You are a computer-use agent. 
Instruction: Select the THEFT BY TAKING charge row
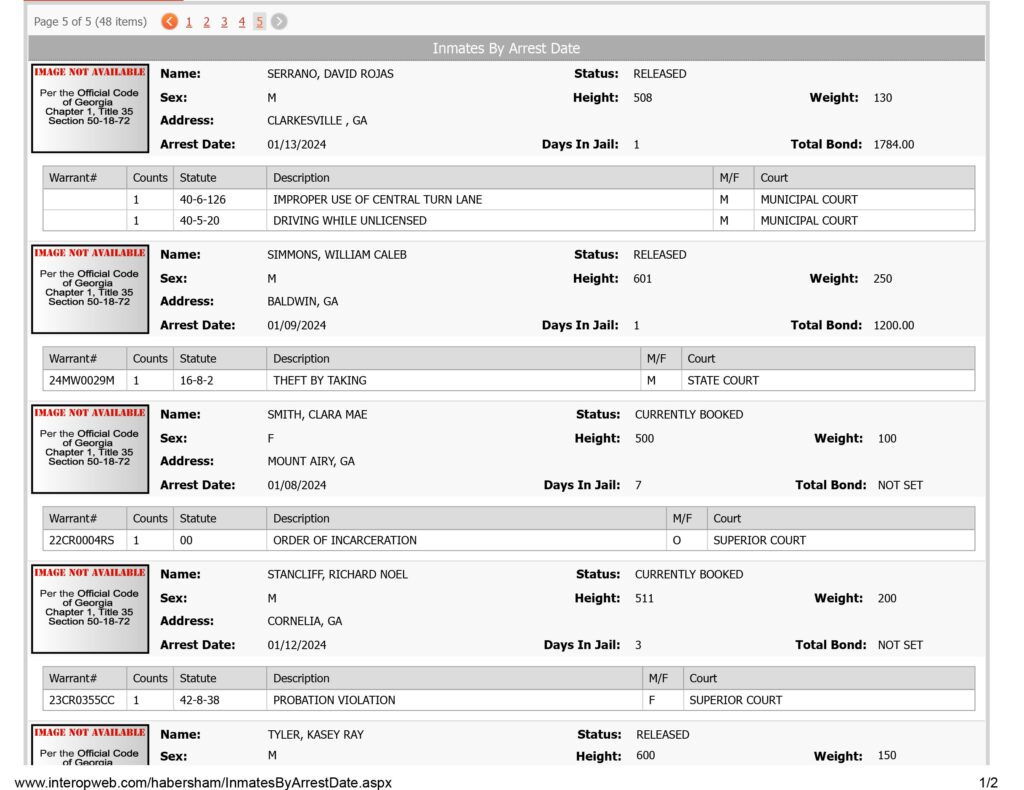(x=509, y=381)
